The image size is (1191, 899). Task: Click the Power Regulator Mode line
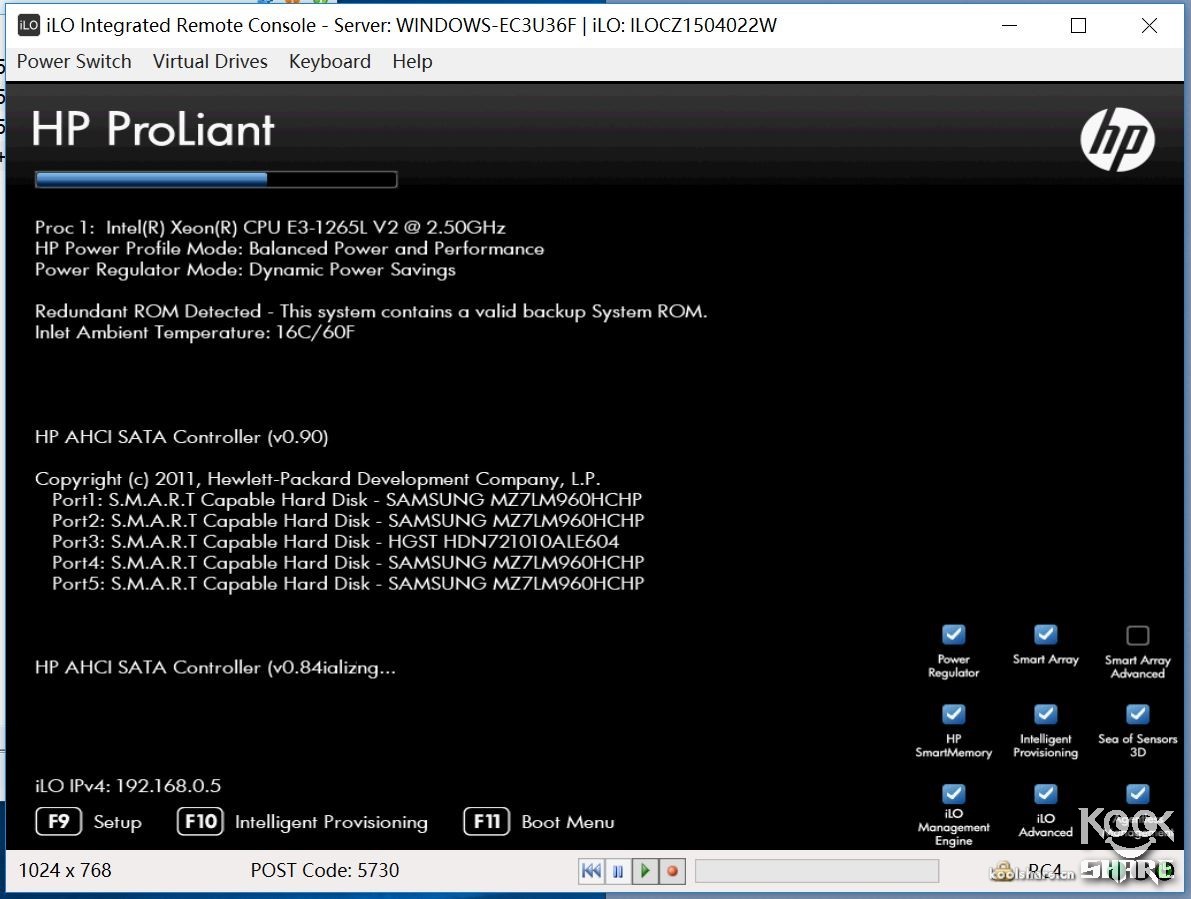[x=245, y=270]
